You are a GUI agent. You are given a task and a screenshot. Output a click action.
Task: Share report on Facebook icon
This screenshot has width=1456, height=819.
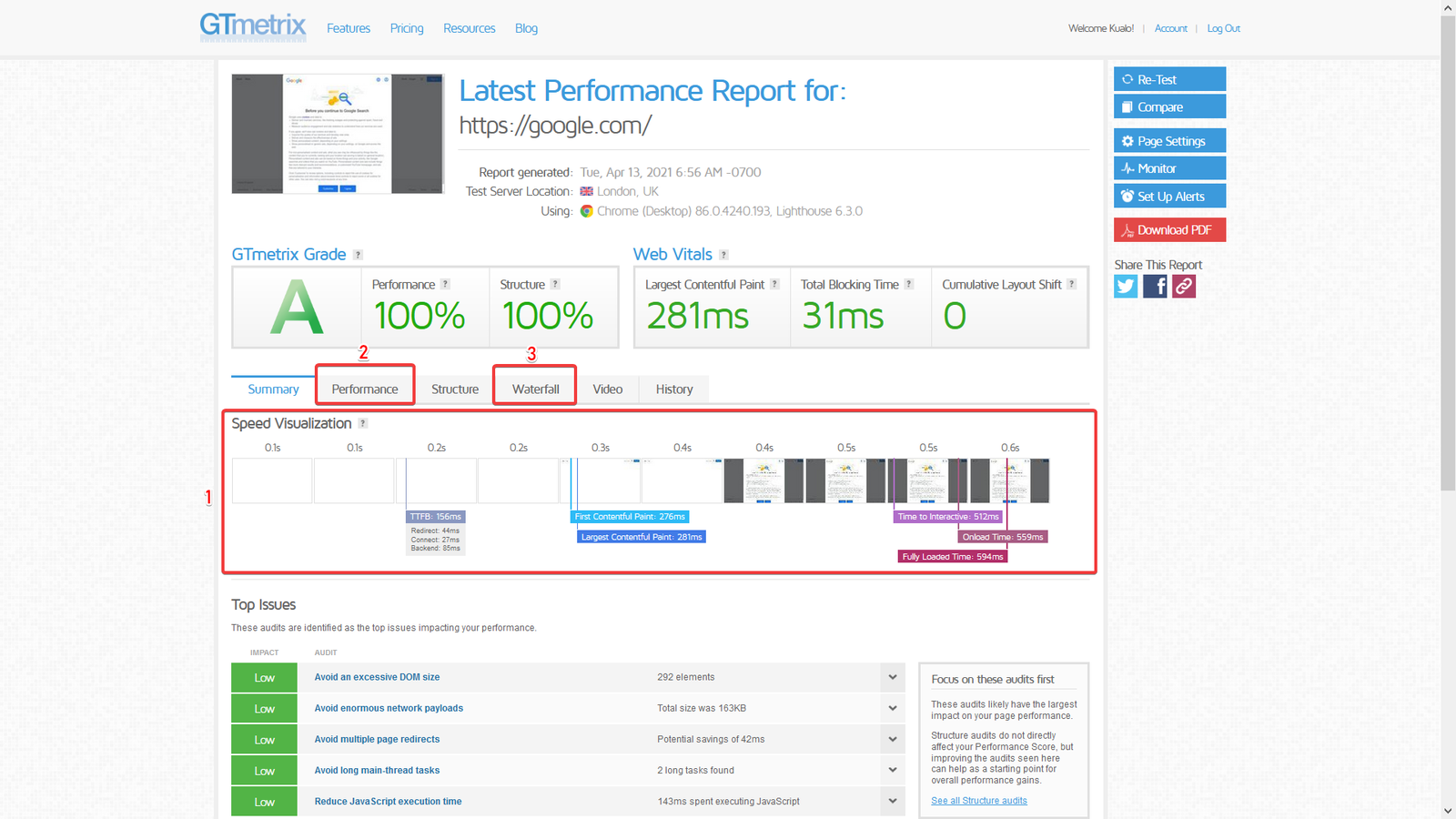[1155, 287]
